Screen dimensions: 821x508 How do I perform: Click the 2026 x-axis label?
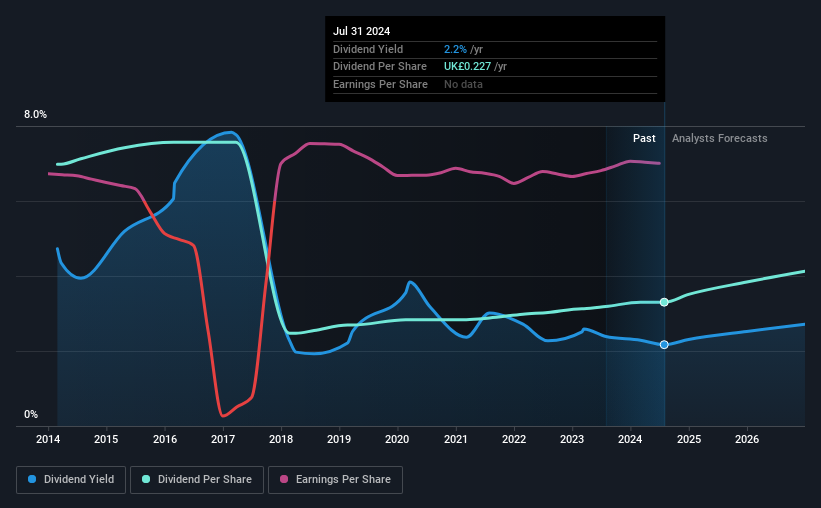click(747, 439)
